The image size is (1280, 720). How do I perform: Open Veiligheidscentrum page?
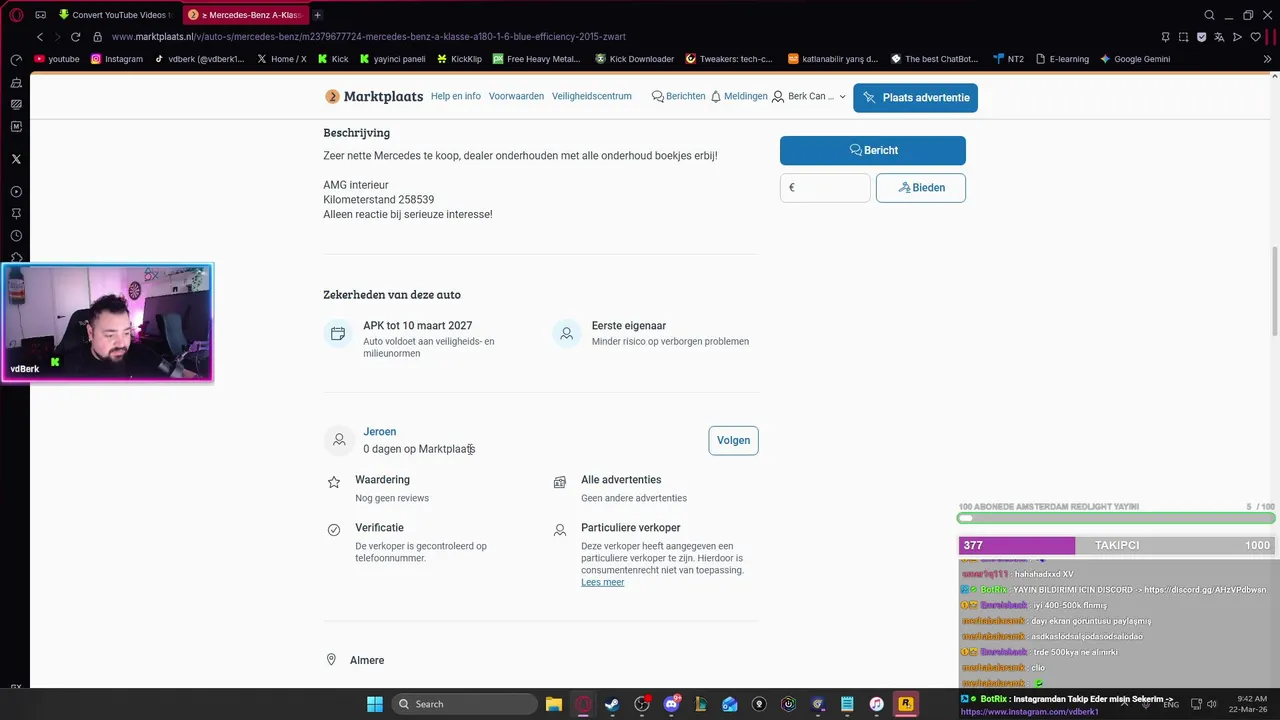(592, 96)
